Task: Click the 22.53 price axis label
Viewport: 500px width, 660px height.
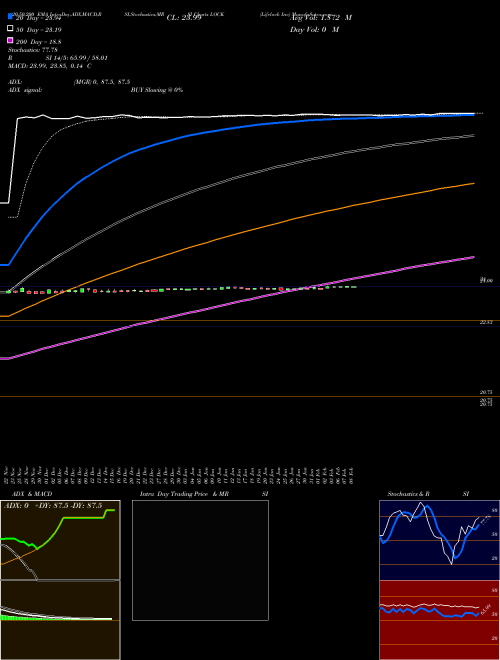Action: pyautogui.click(x=486, y=322)
